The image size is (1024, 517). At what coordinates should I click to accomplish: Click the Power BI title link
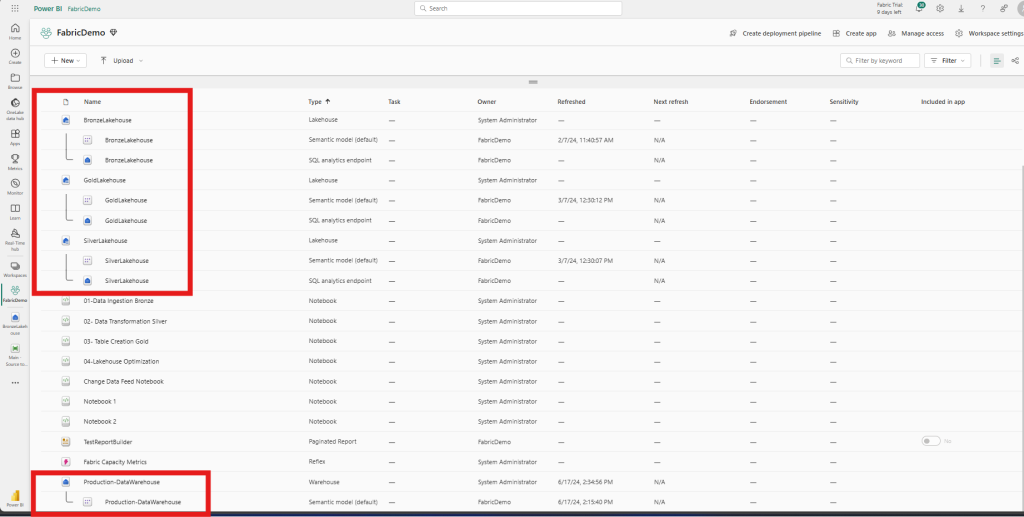(48, 8)
